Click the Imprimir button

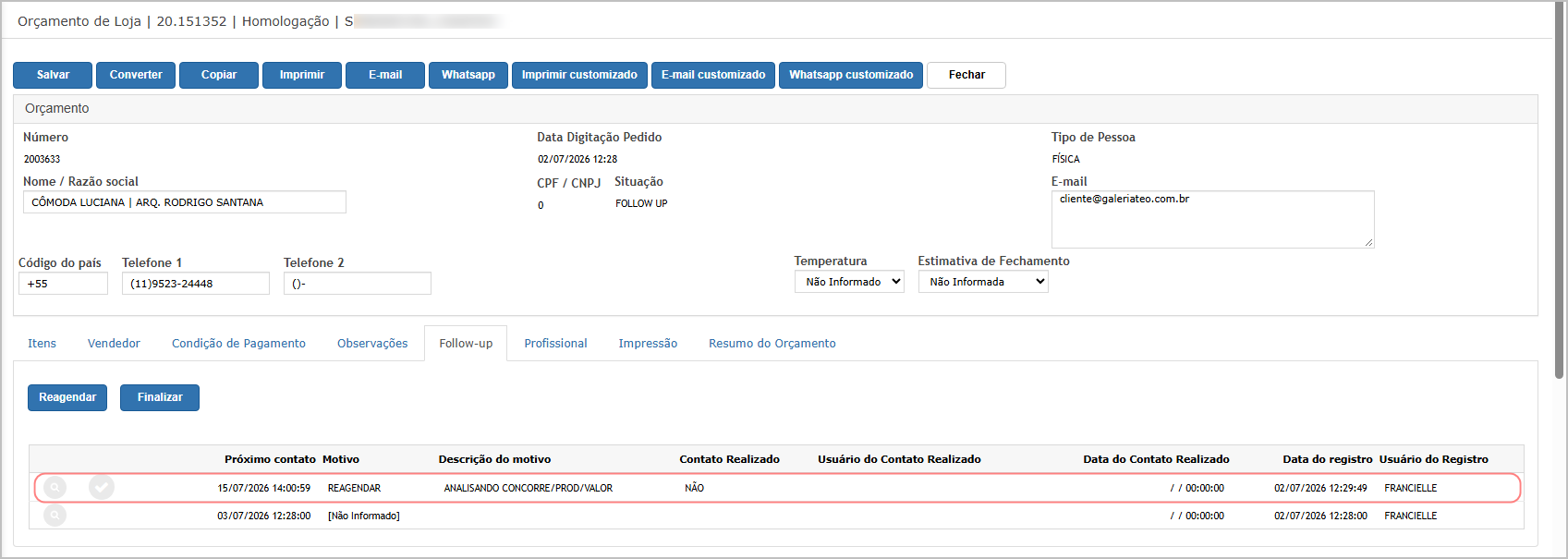click(302, 75)
